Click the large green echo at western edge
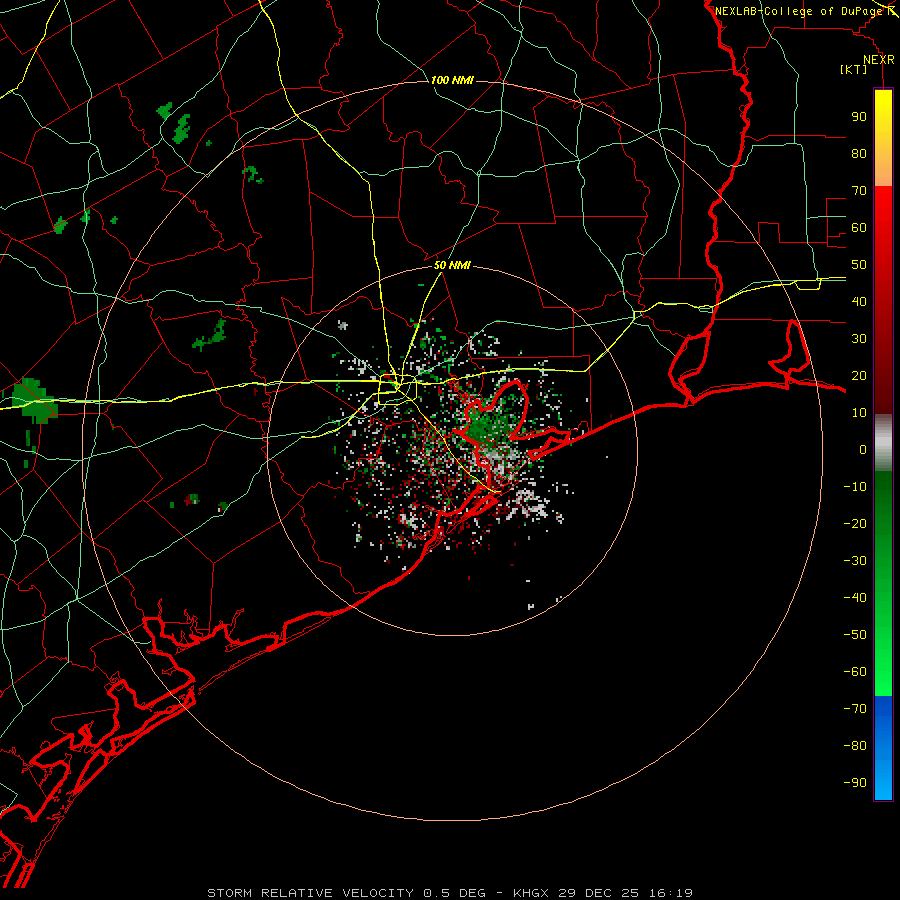Viewport: 900px width, 900px height. tap(34, 400)
